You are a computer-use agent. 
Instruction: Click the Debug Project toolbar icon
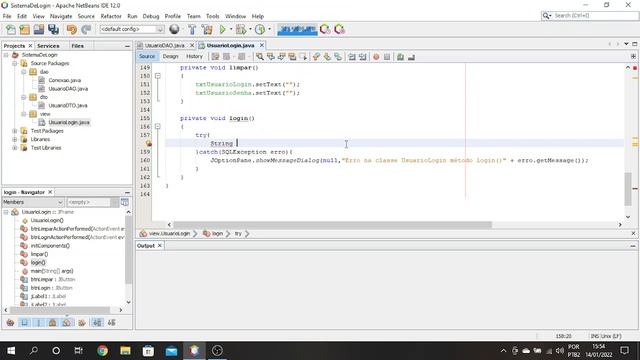pyautogui.click(x=241, y=29)
